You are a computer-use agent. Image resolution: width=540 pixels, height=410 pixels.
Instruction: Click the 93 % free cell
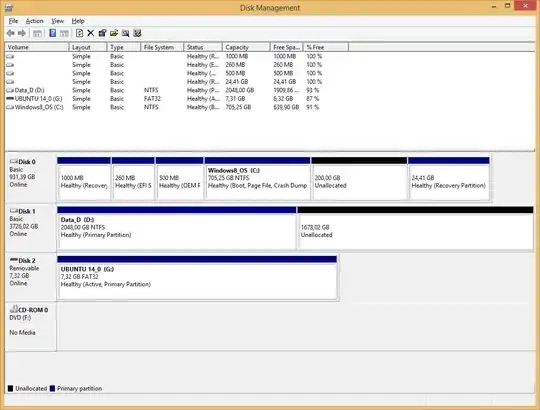point(312,90)
